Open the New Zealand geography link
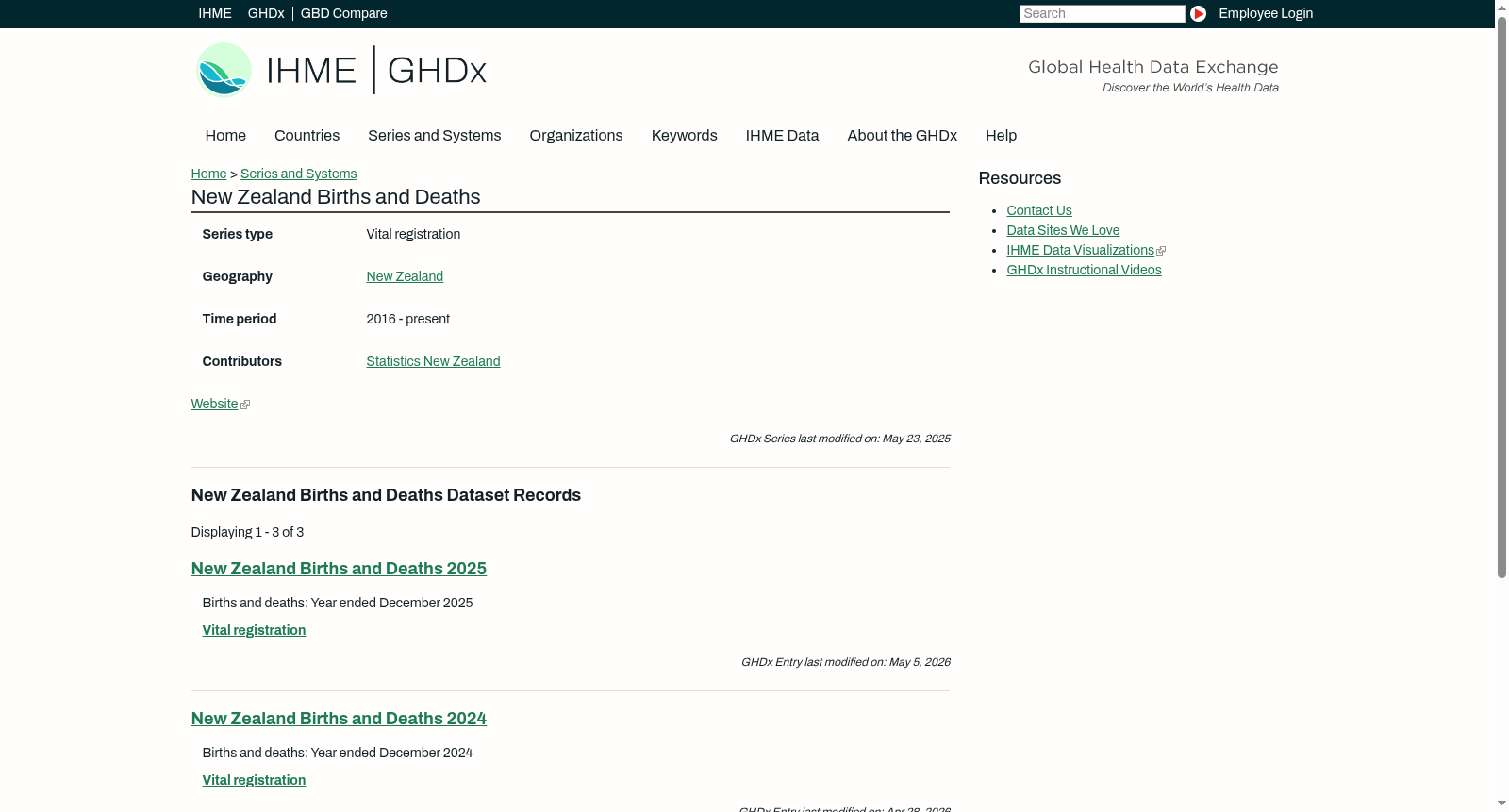 [x=405, y=276]
